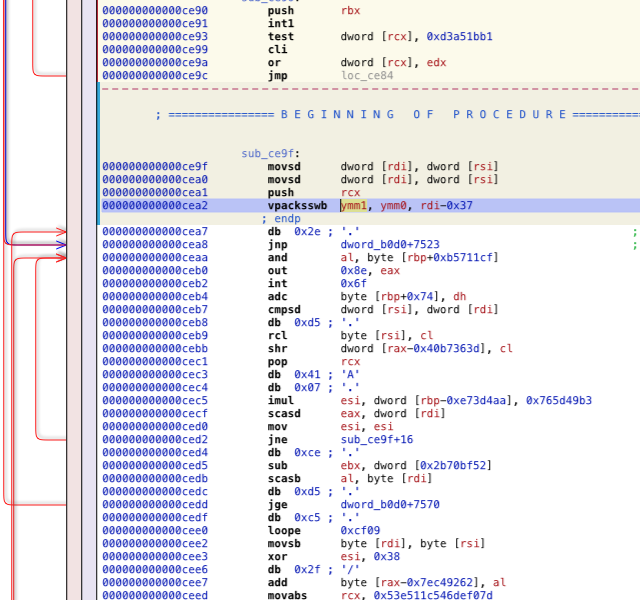Select operand dword_b0d0+7523 on the jnp line
This screenshot has width=640, height=600.
point(390,244)
